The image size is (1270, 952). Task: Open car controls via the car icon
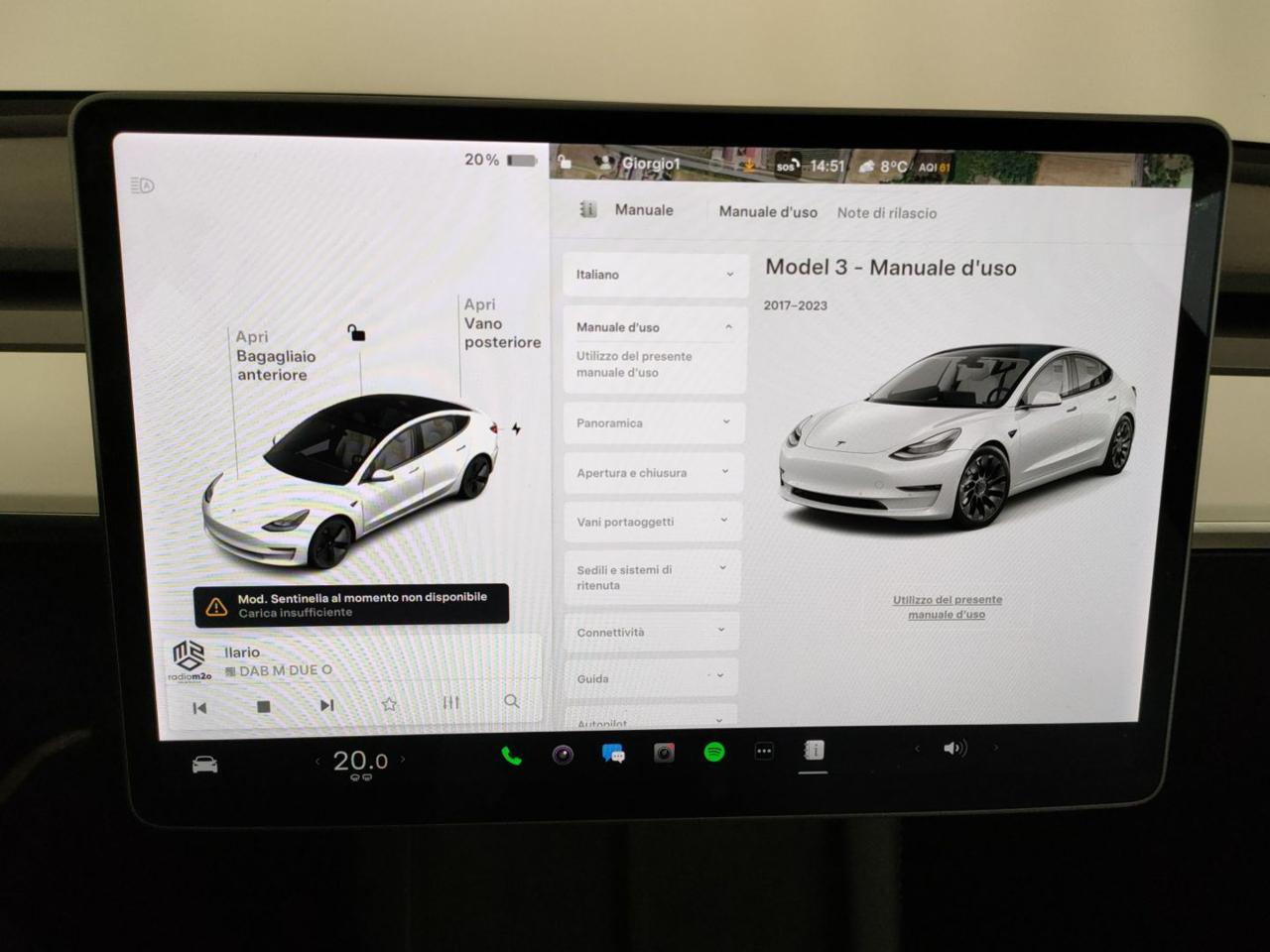coord(204,765)
